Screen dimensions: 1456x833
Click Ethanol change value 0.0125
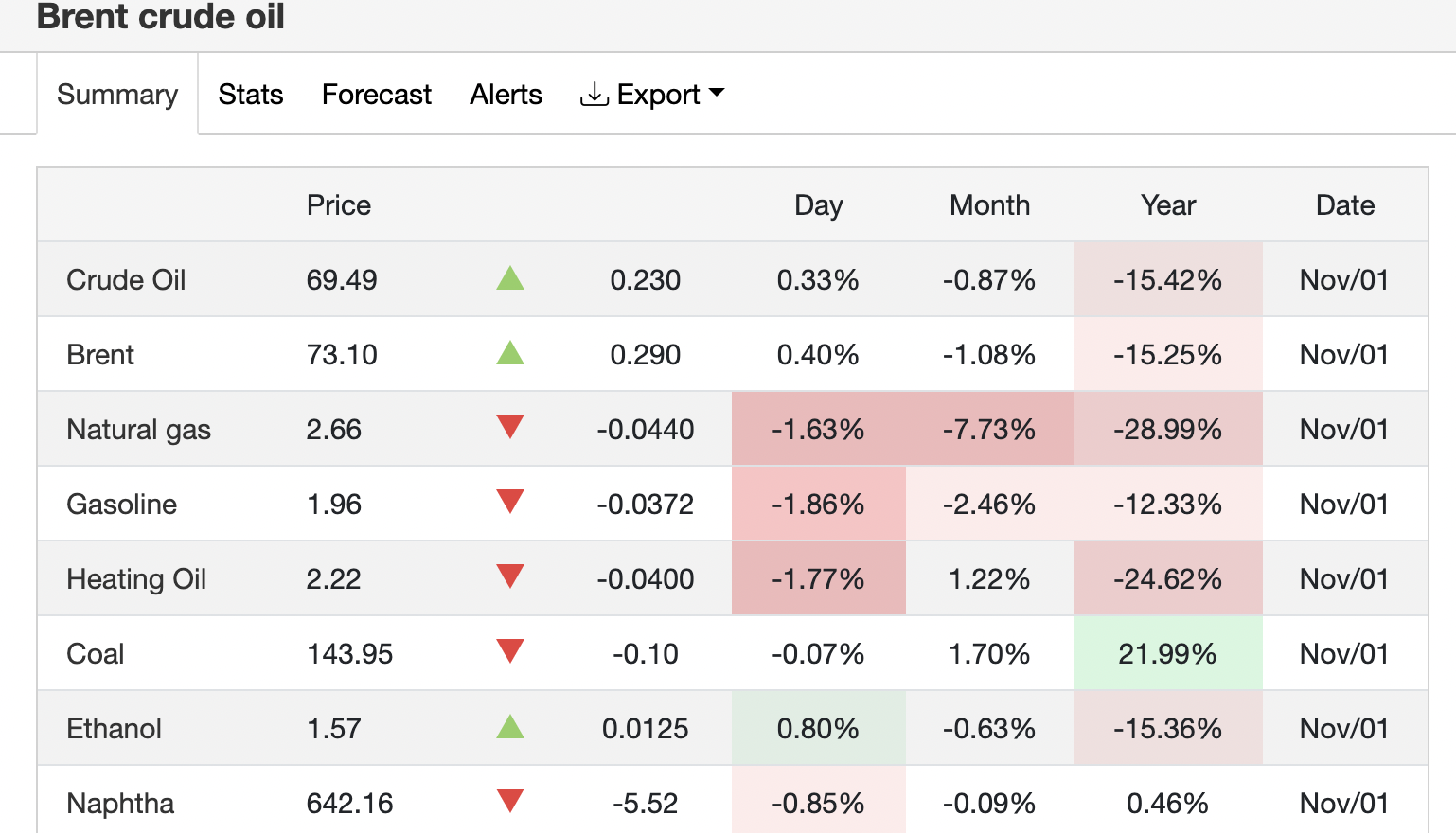(x=646, y=729)
